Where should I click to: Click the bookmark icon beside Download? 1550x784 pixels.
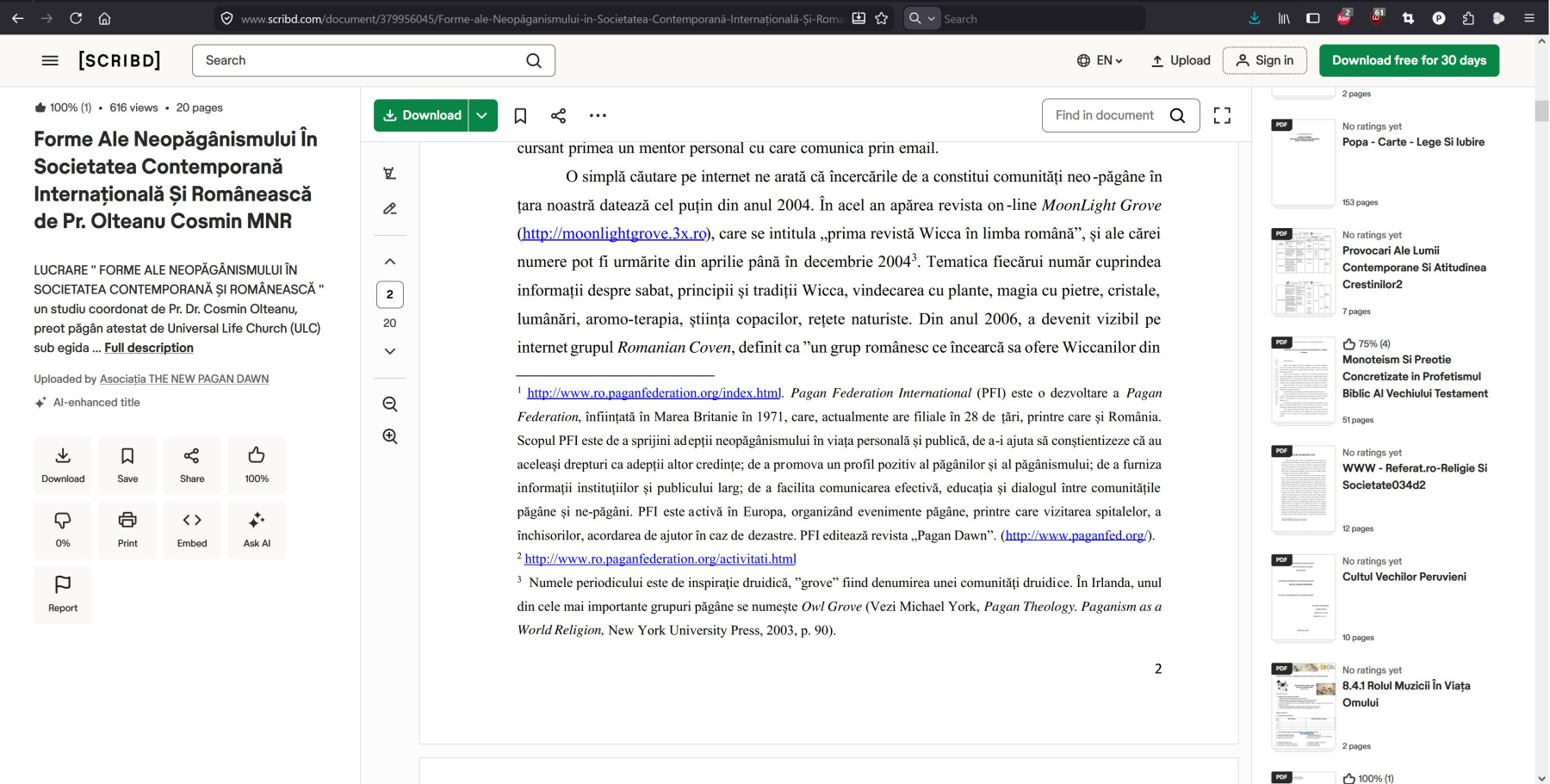520,115
